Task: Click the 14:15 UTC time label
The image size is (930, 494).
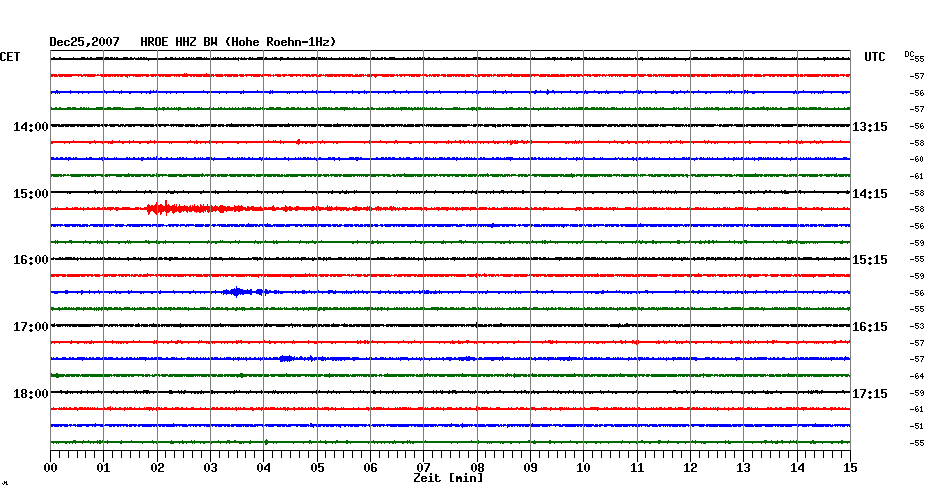Action: [x=870, y=194]
